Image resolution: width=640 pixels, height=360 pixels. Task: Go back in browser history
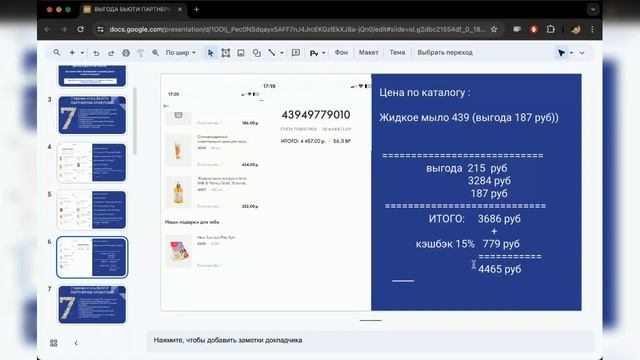pyautogui.click(x=48, y=29)
